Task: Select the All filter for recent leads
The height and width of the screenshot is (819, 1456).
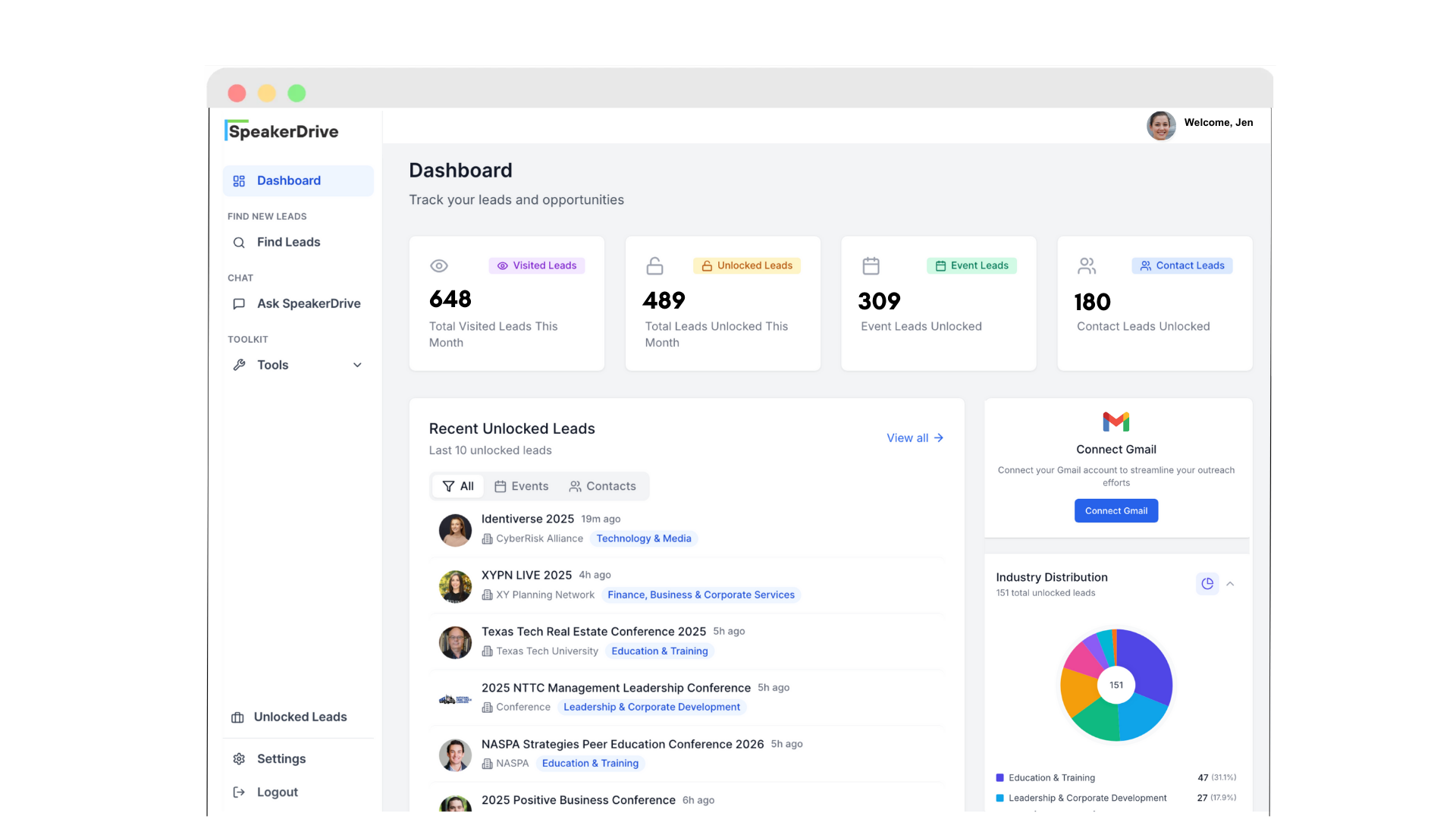Action: [458, 487]
